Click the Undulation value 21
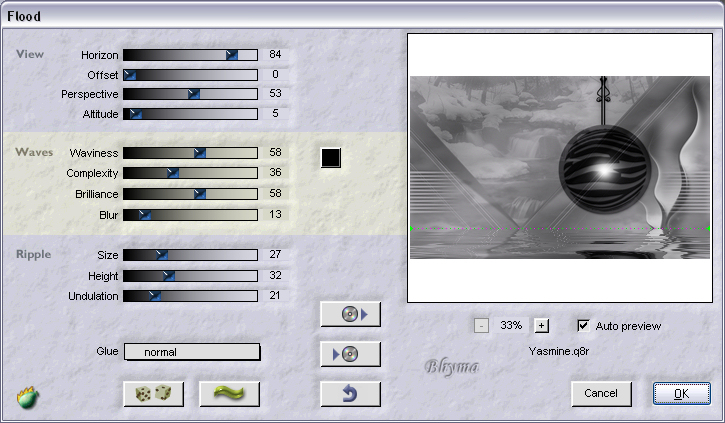The width and height of the screenshot is (725, 423). pyautogui.click(x=275, y=295)
